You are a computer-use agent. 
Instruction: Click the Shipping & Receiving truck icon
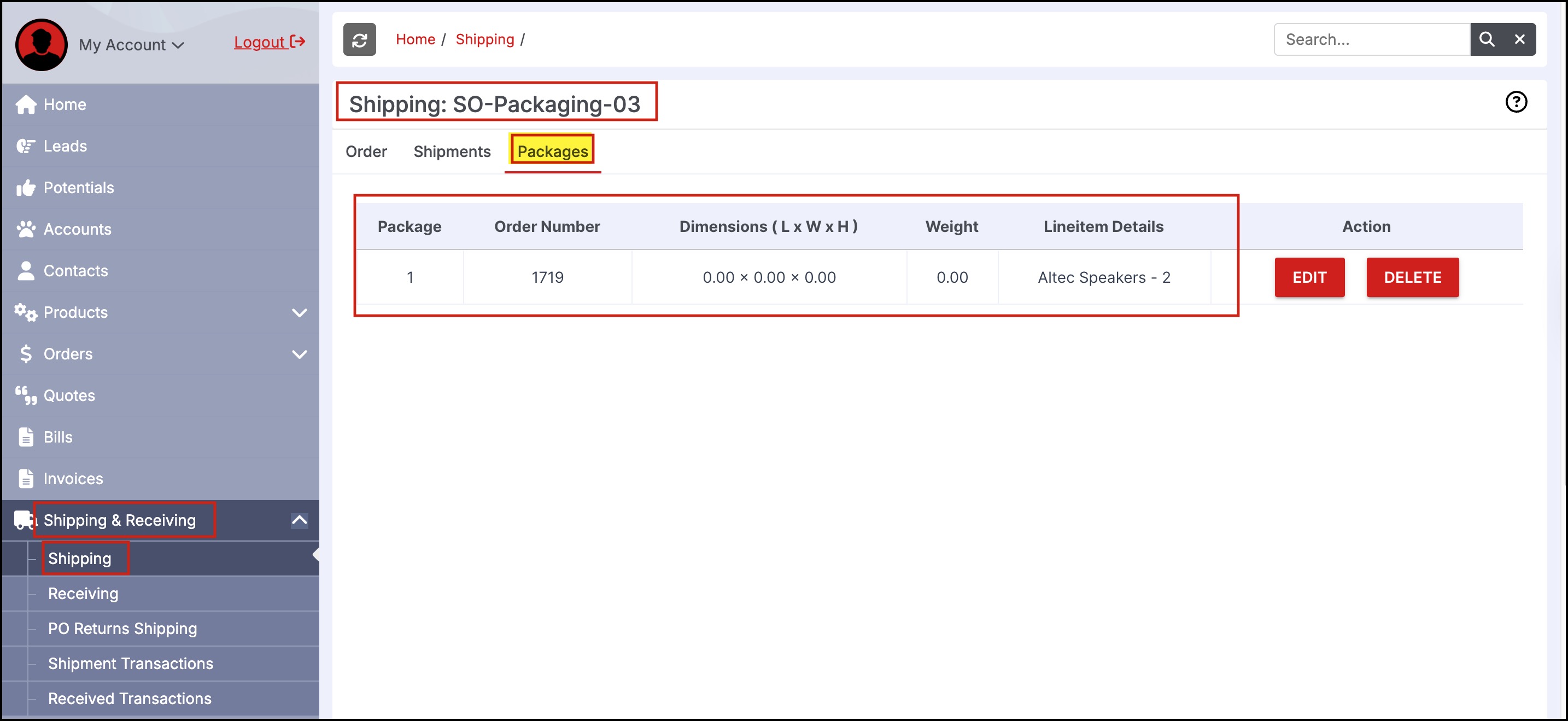pos(23,520)
